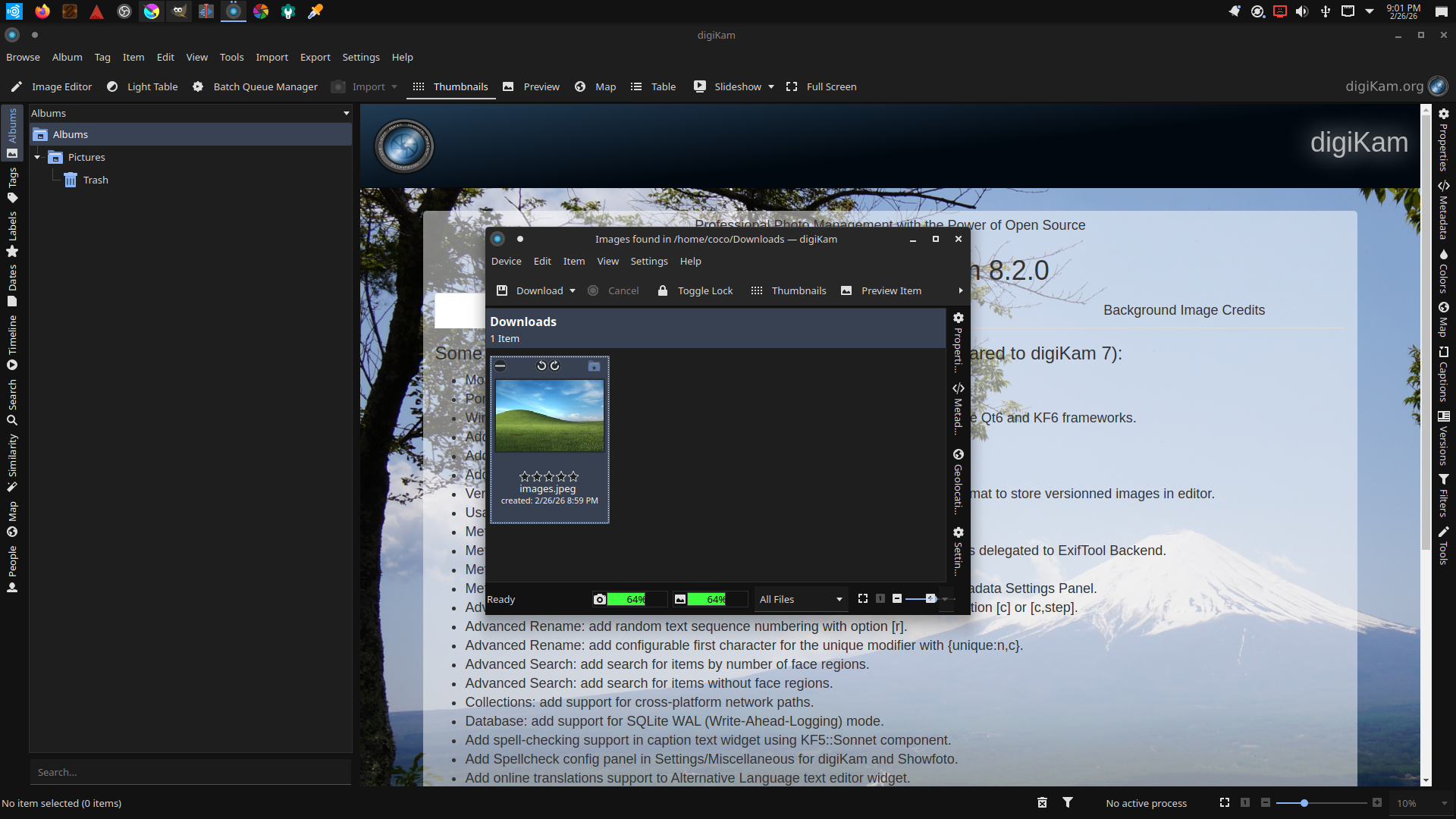Click the trash icon in main status bar
The width and height of the screenshot is (1456, 819).
pyautogui.click(x=1042, y=803)
